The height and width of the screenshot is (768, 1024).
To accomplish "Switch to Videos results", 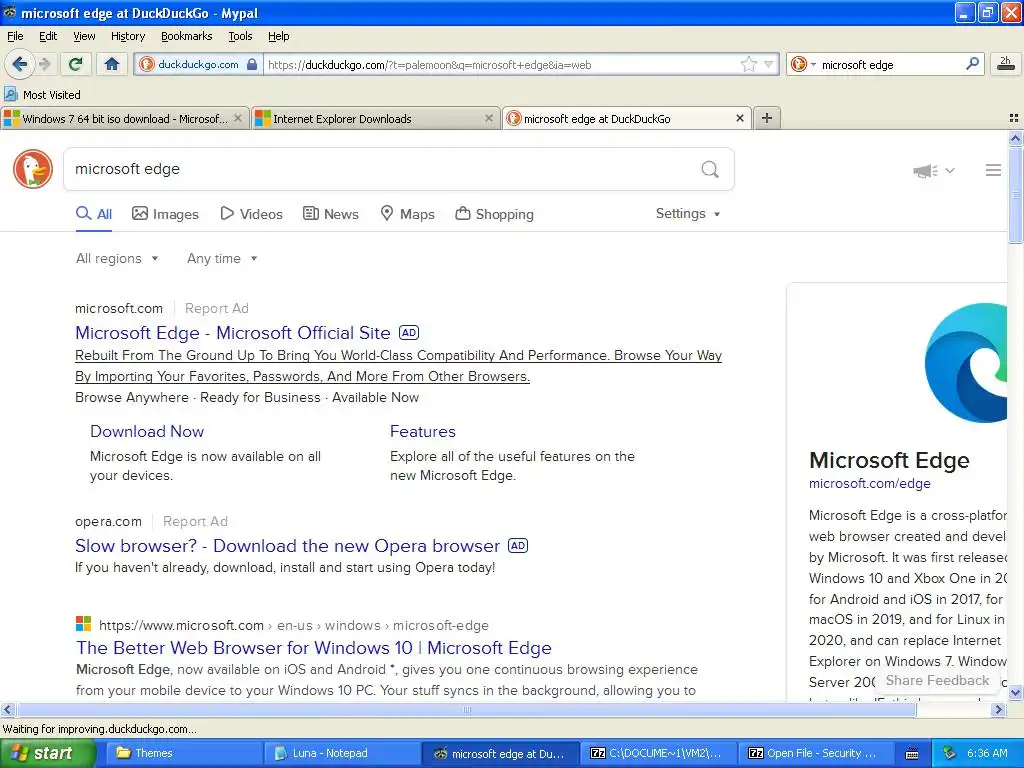I will point(251,214).
